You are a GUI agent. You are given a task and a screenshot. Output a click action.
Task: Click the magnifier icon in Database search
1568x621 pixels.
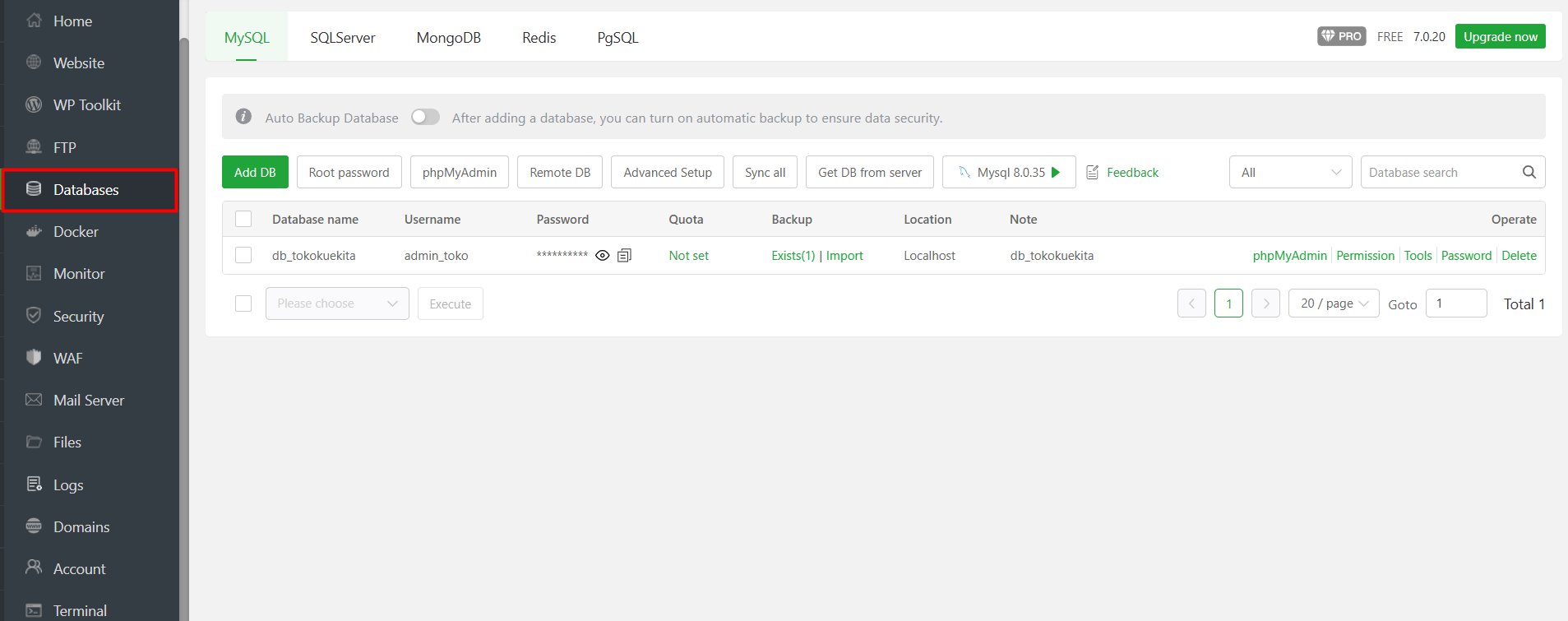click(x=1529, y=172)
